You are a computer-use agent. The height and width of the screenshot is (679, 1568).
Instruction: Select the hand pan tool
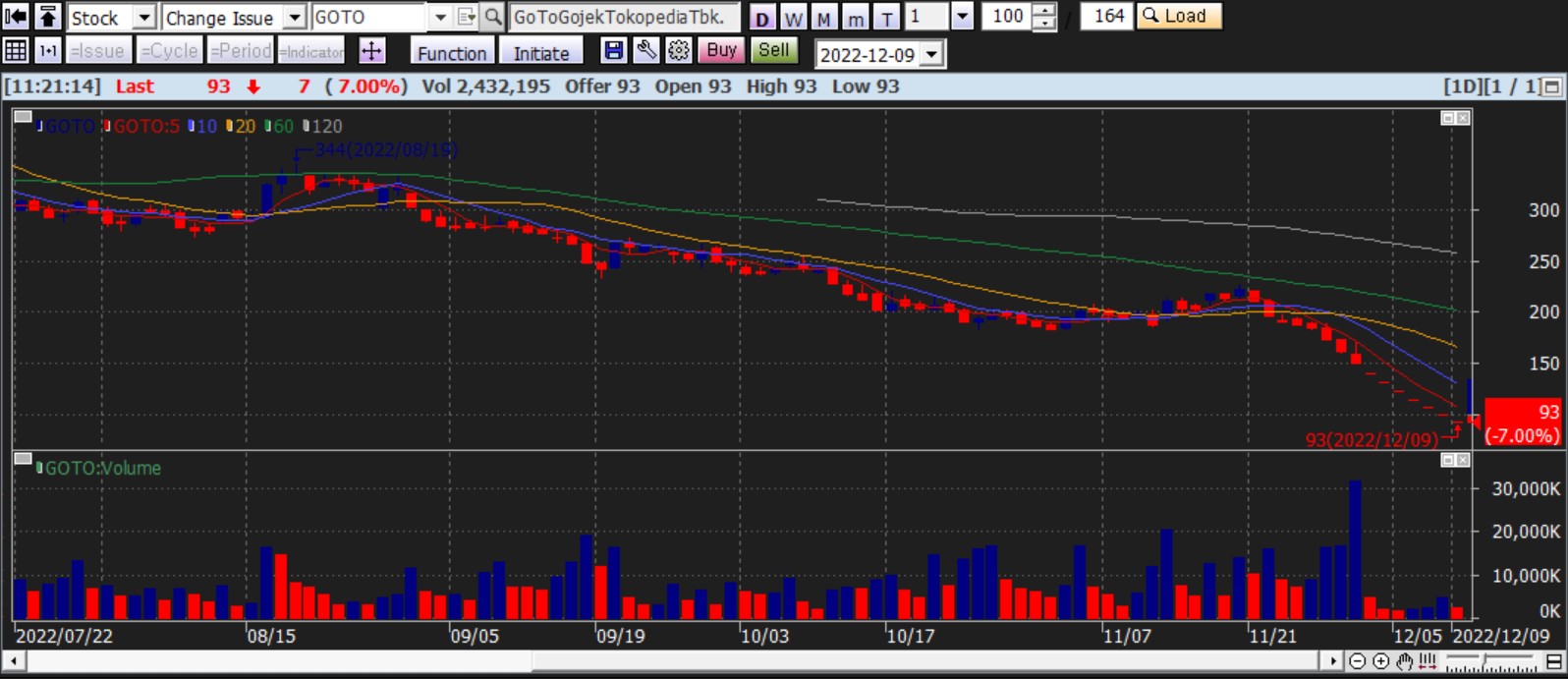pos(1405,661)
